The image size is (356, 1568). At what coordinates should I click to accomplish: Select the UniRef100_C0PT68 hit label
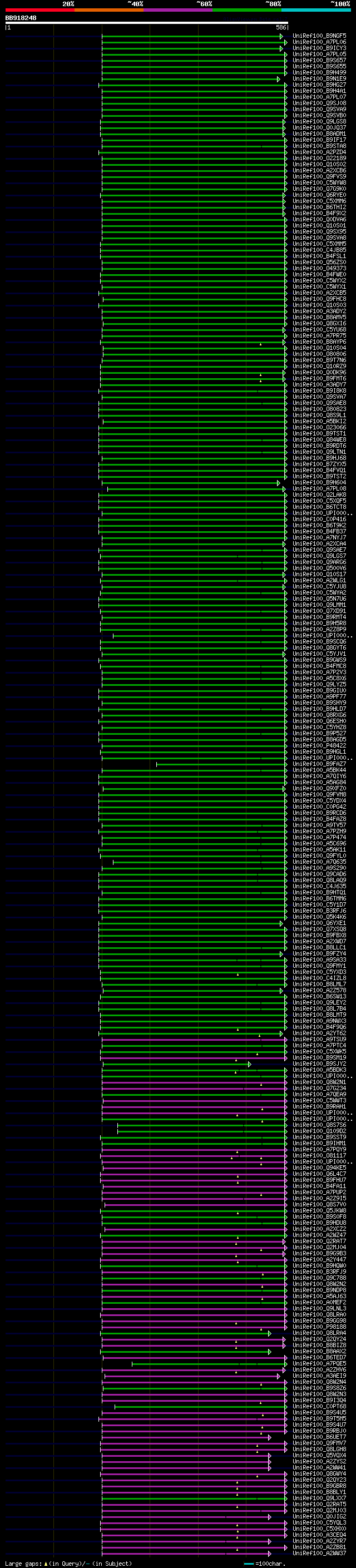click(x=319, y=1407)
